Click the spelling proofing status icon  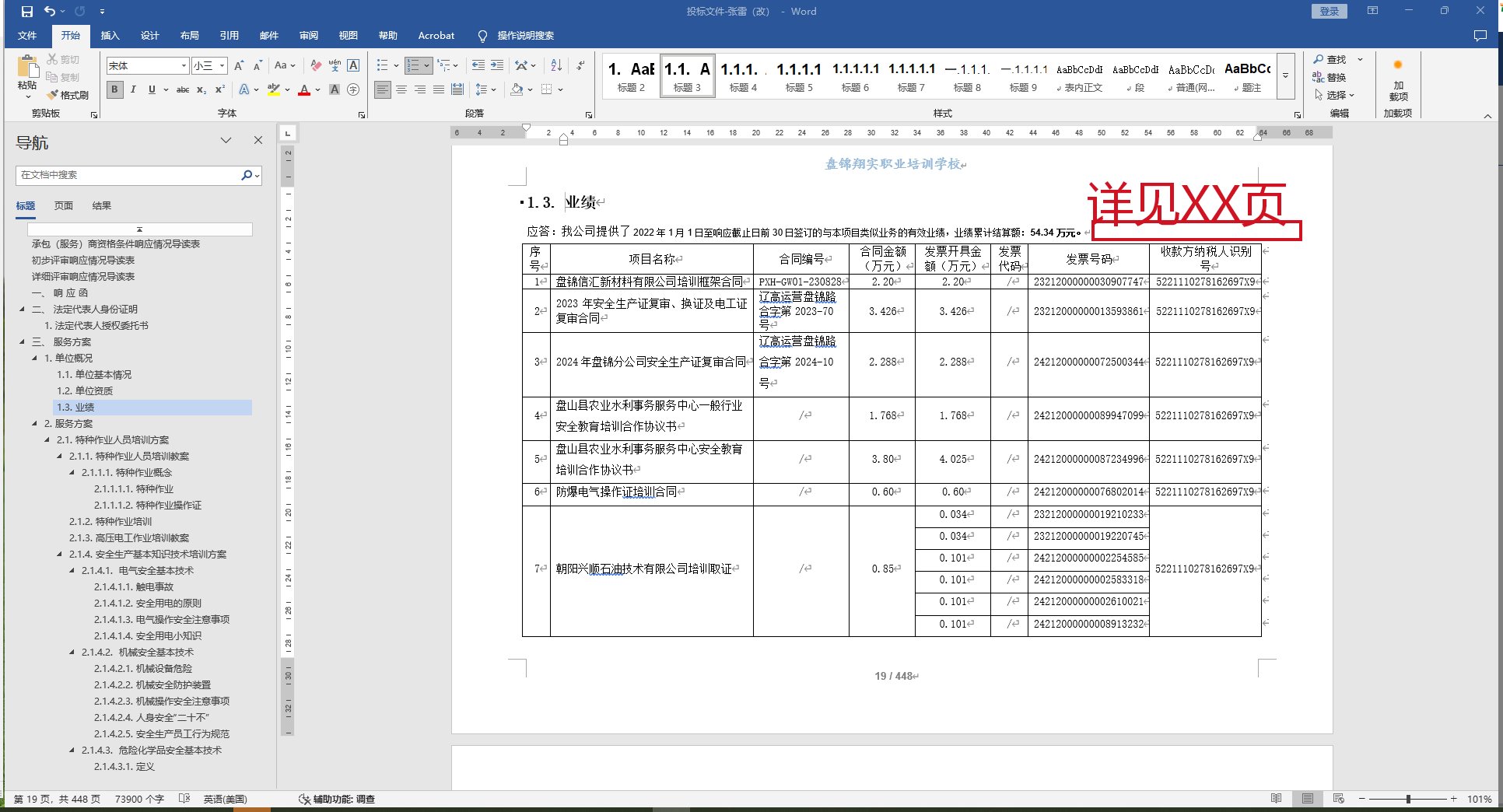pos(184,799)
